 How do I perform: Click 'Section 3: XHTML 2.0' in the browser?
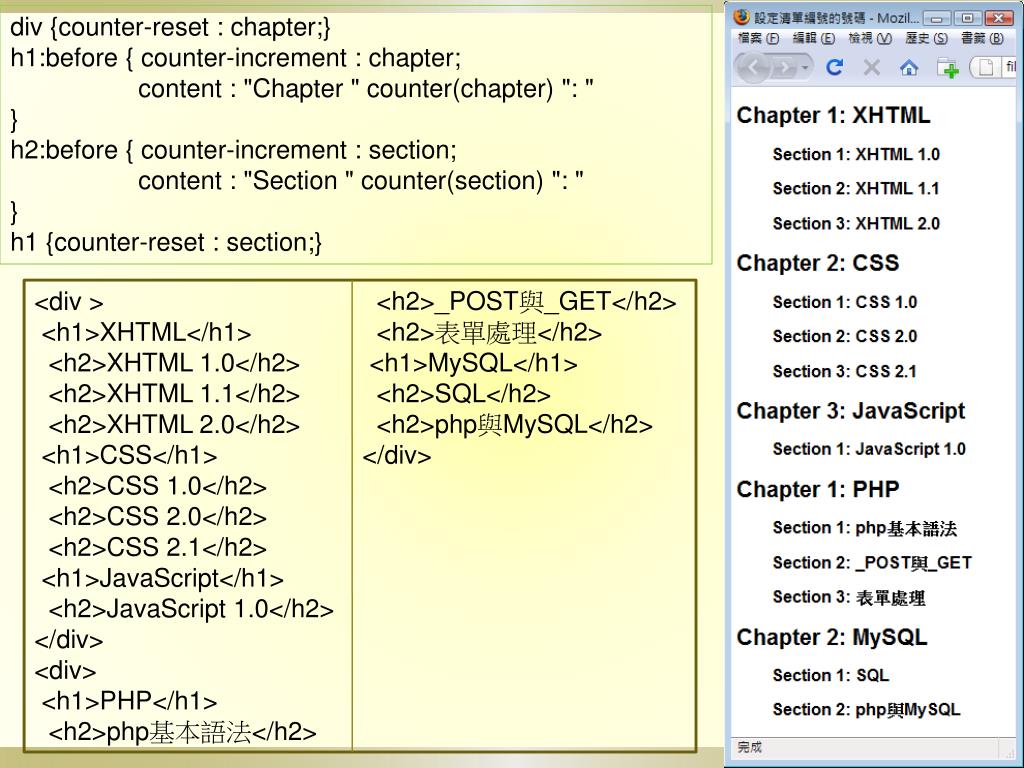856,223
